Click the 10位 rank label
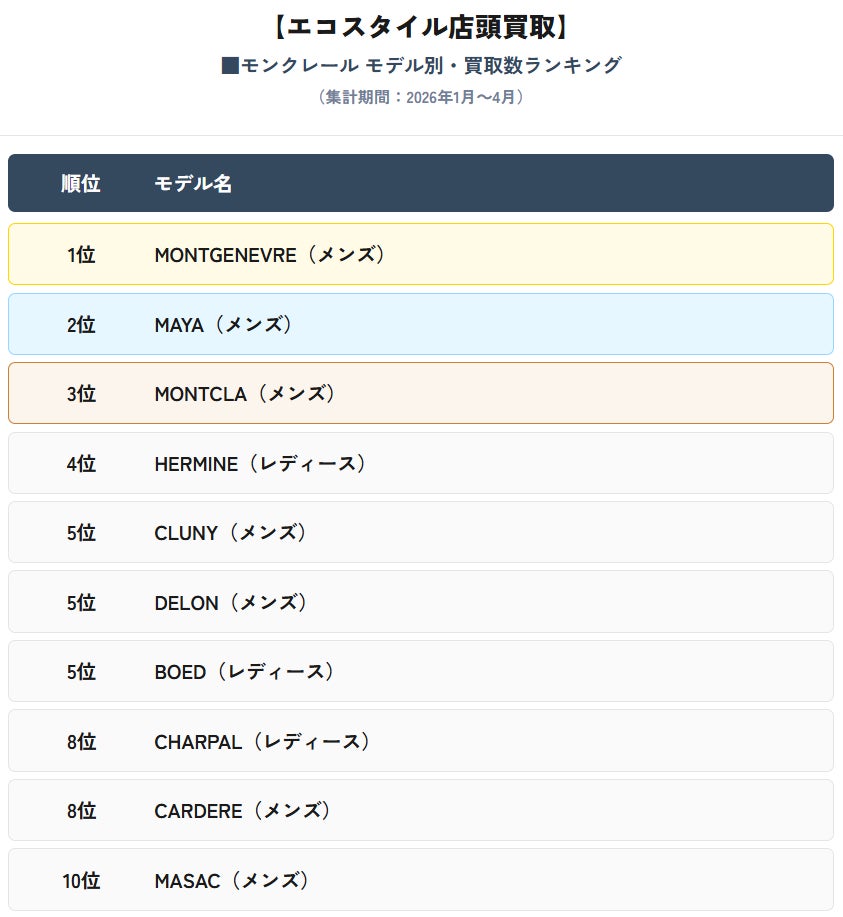Viewport: 843px width, 917px height. [x=81, y=880]
